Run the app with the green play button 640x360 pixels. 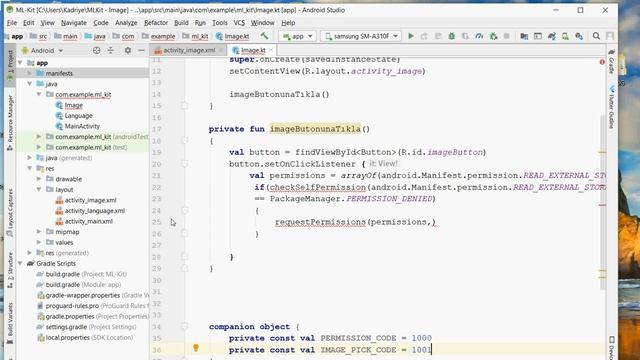tap(411, 36)
